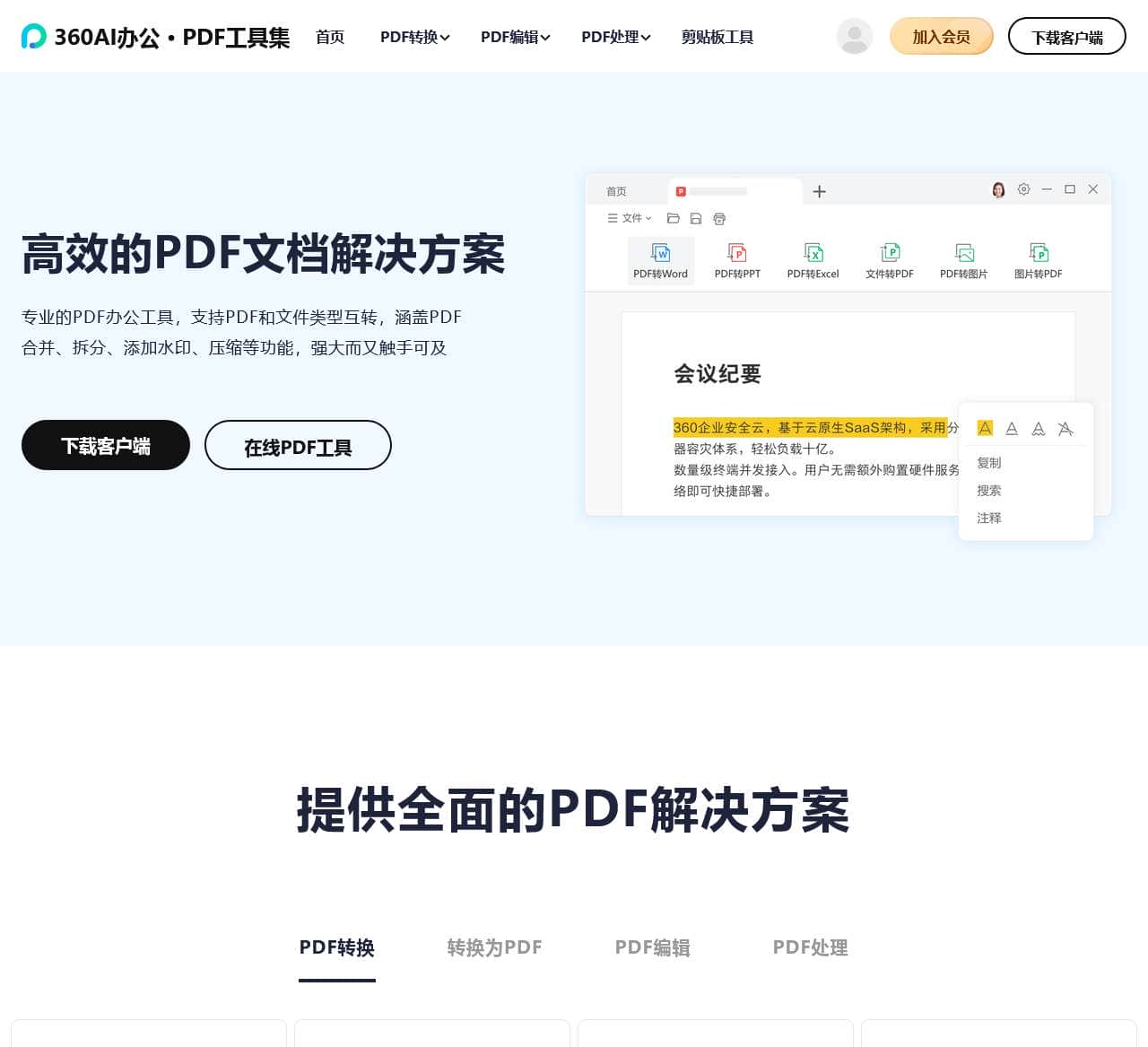Select the PDF转PPT tool icon
The image size is (1148, 1047).
pyautogui.click(x=737, y=254)
